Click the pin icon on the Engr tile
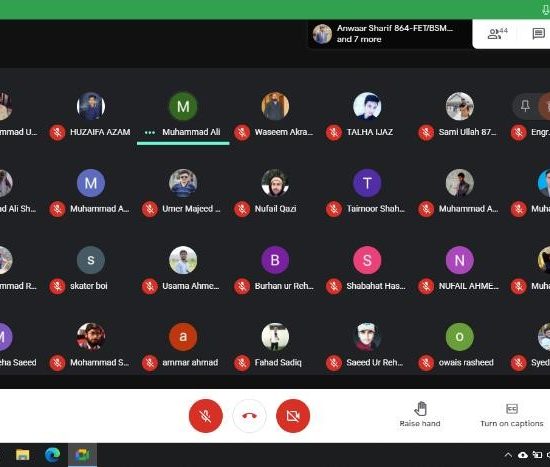The width and height of the screenshot is (550, 467). pyautogui.click(x=525, y=106)
